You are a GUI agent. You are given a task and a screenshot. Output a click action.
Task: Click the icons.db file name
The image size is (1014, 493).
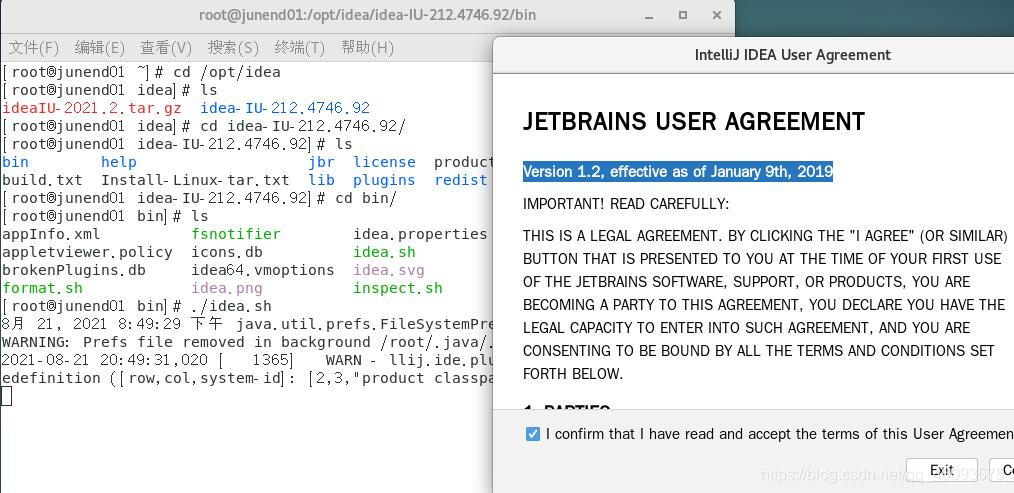(227, 252)
